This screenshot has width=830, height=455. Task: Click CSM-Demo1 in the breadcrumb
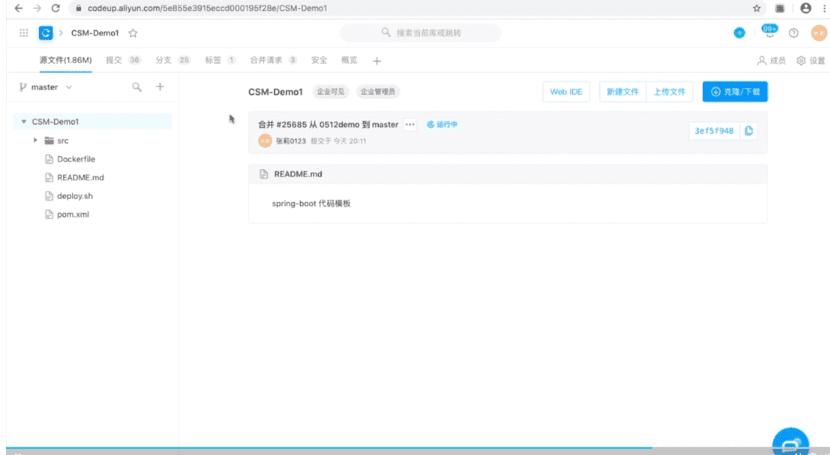[95, 33]
